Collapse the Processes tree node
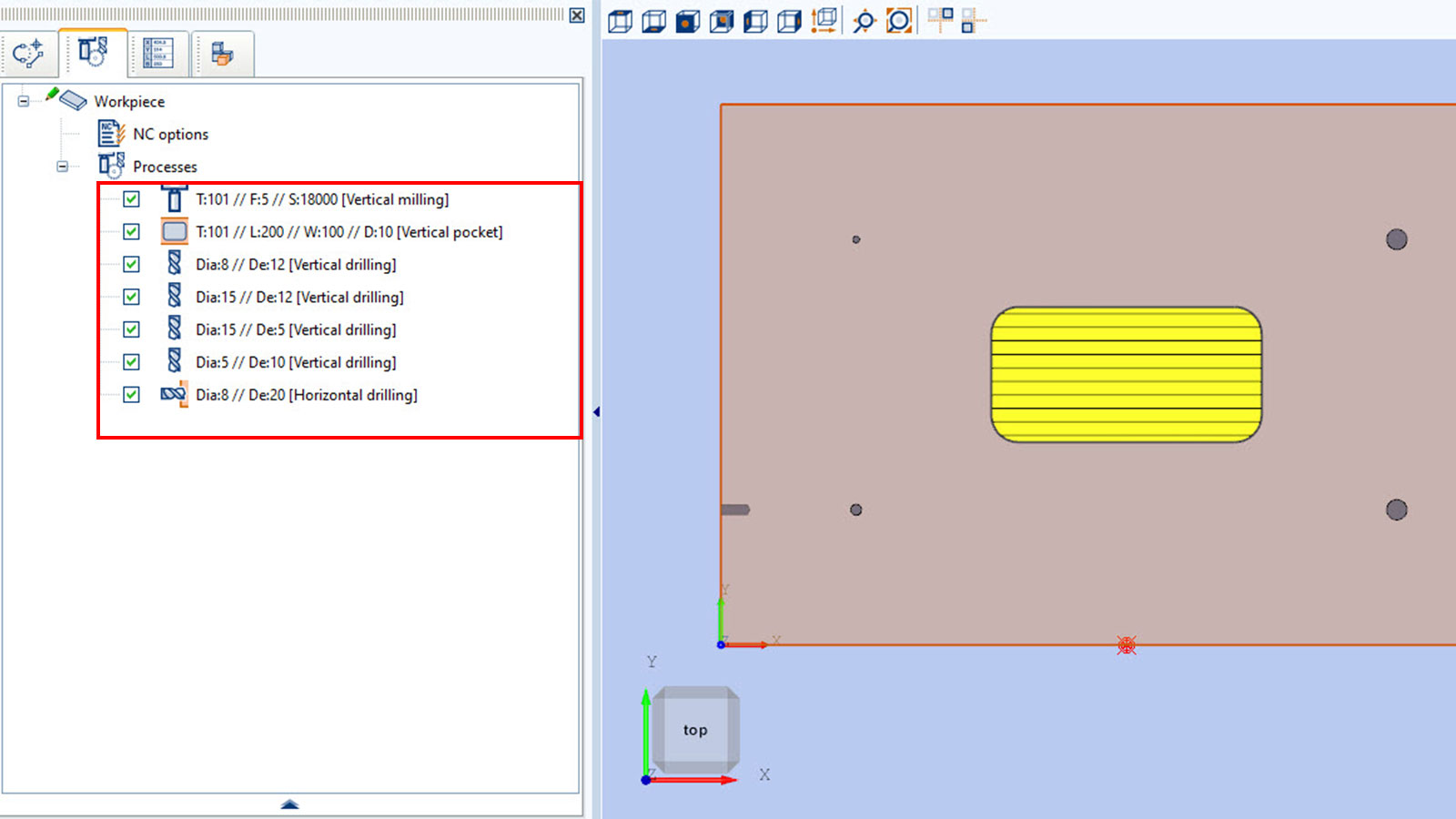Screen dimensions: 1456x819 click(x=63, y=167)
